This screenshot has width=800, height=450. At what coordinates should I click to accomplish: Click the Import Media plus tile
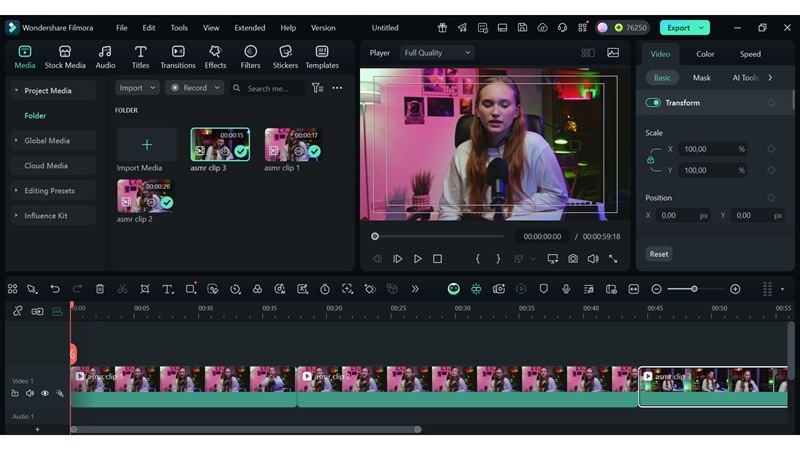point(147,145)
